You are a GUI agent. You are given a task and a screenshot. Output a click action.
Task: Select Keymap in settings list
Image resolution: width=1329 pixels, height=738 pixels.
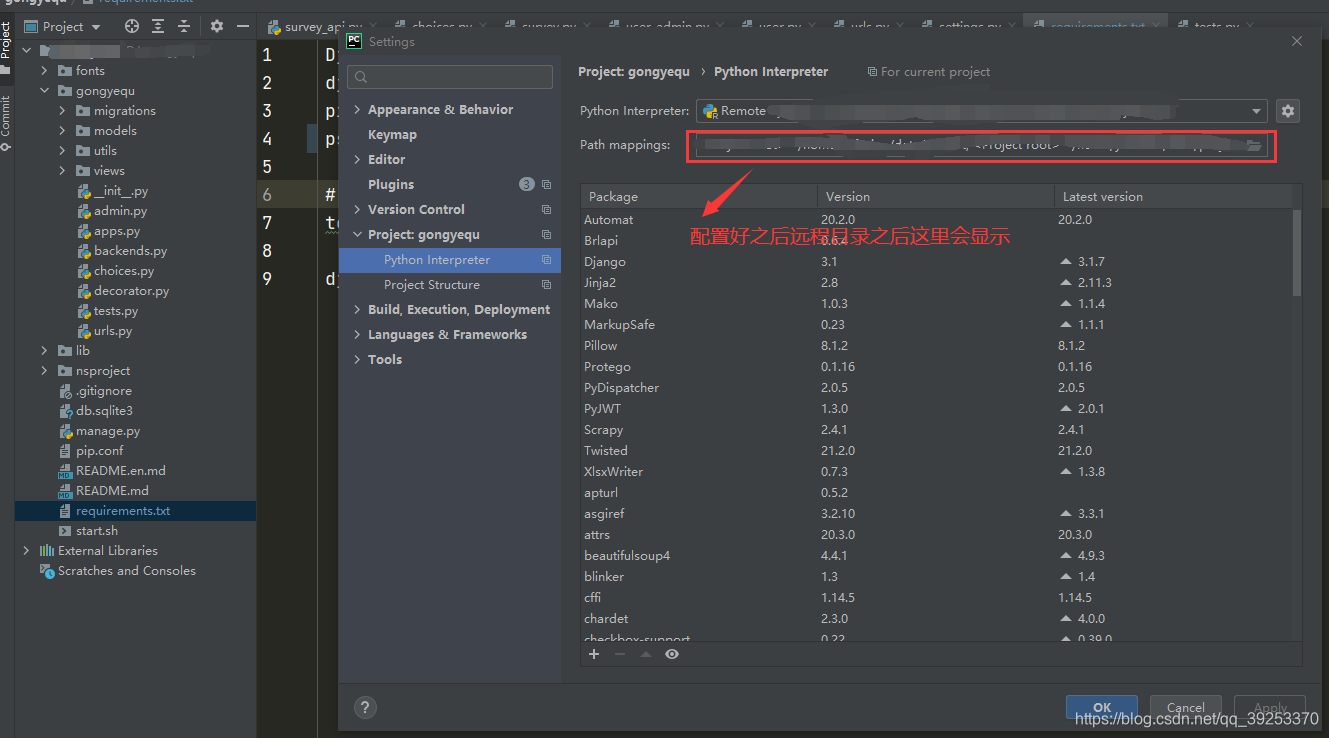point(392,135)
